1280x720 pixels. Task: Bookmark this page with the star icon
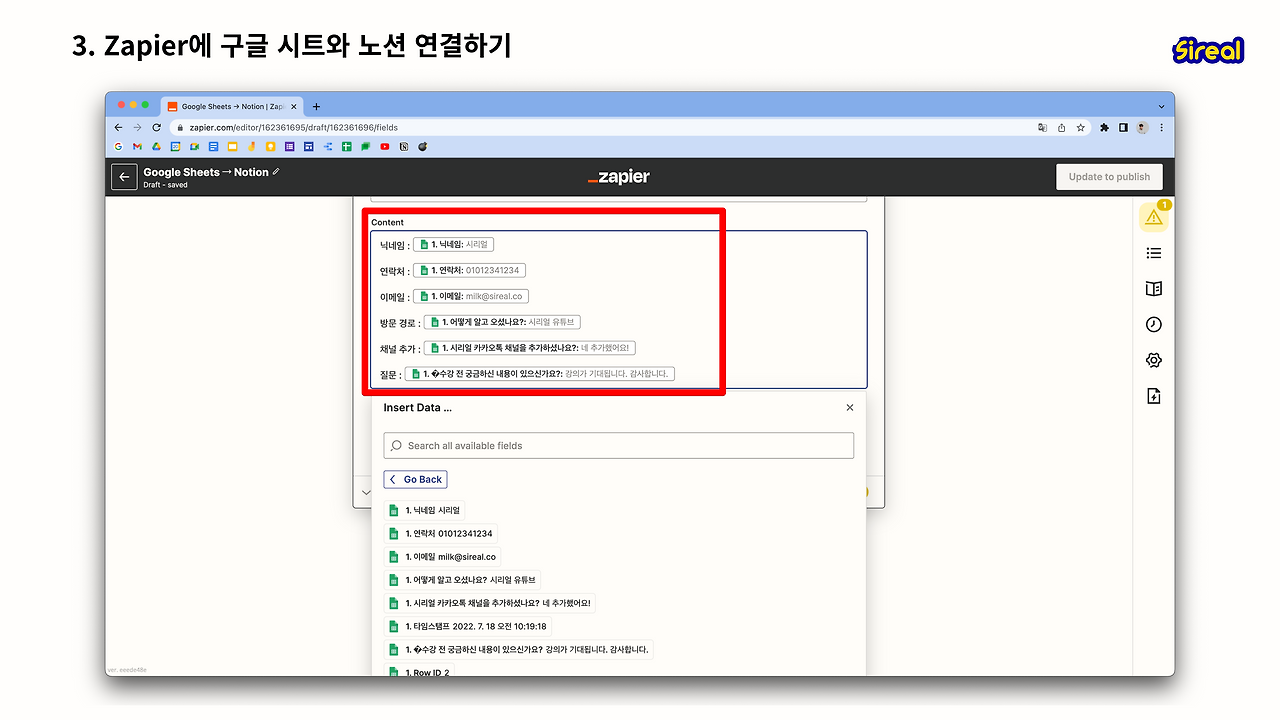point(1080,128)
